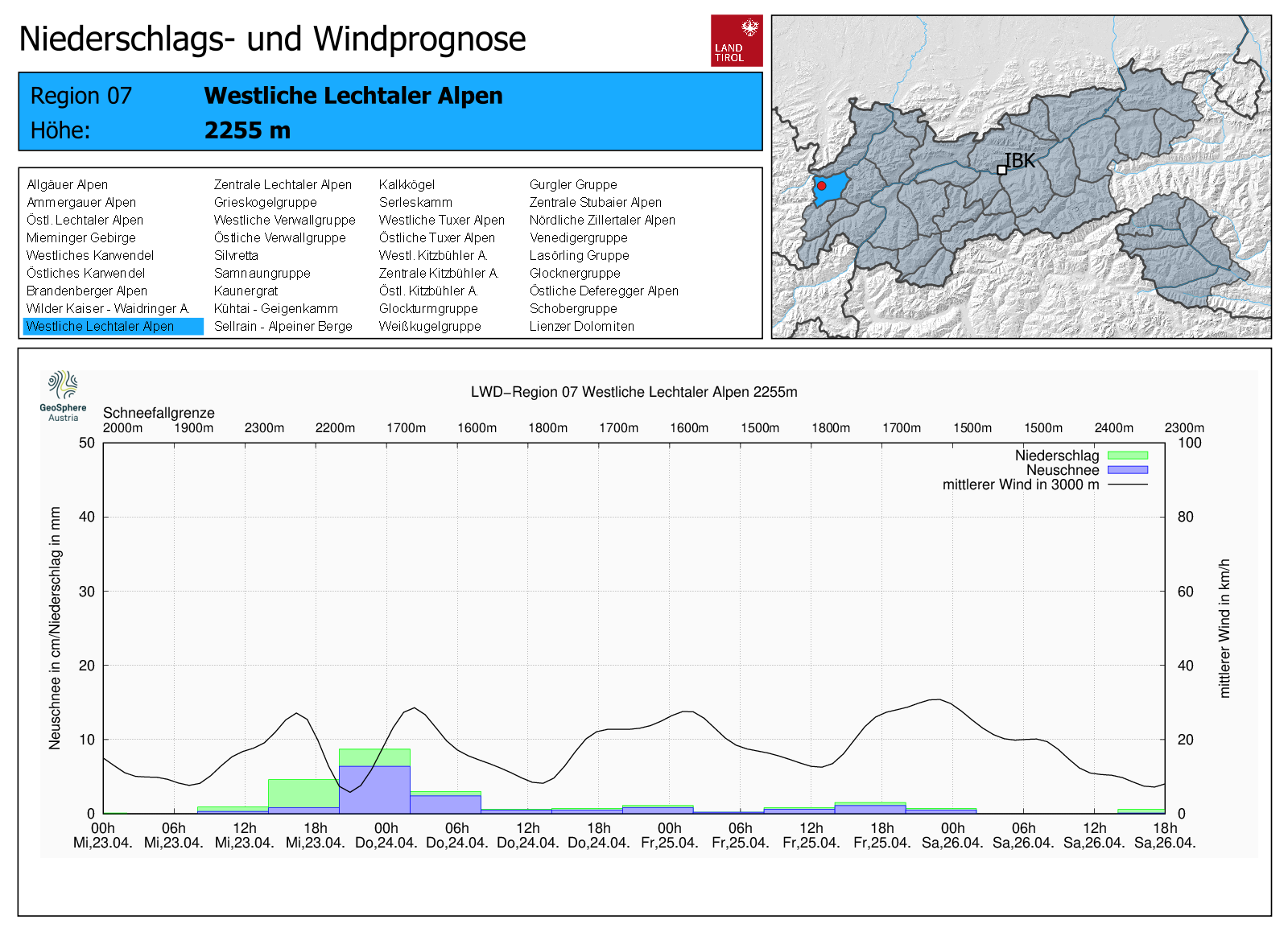Open the Silvretta region forecast
The width and height of the screenshot is (1288, 928).
point(236,255)
